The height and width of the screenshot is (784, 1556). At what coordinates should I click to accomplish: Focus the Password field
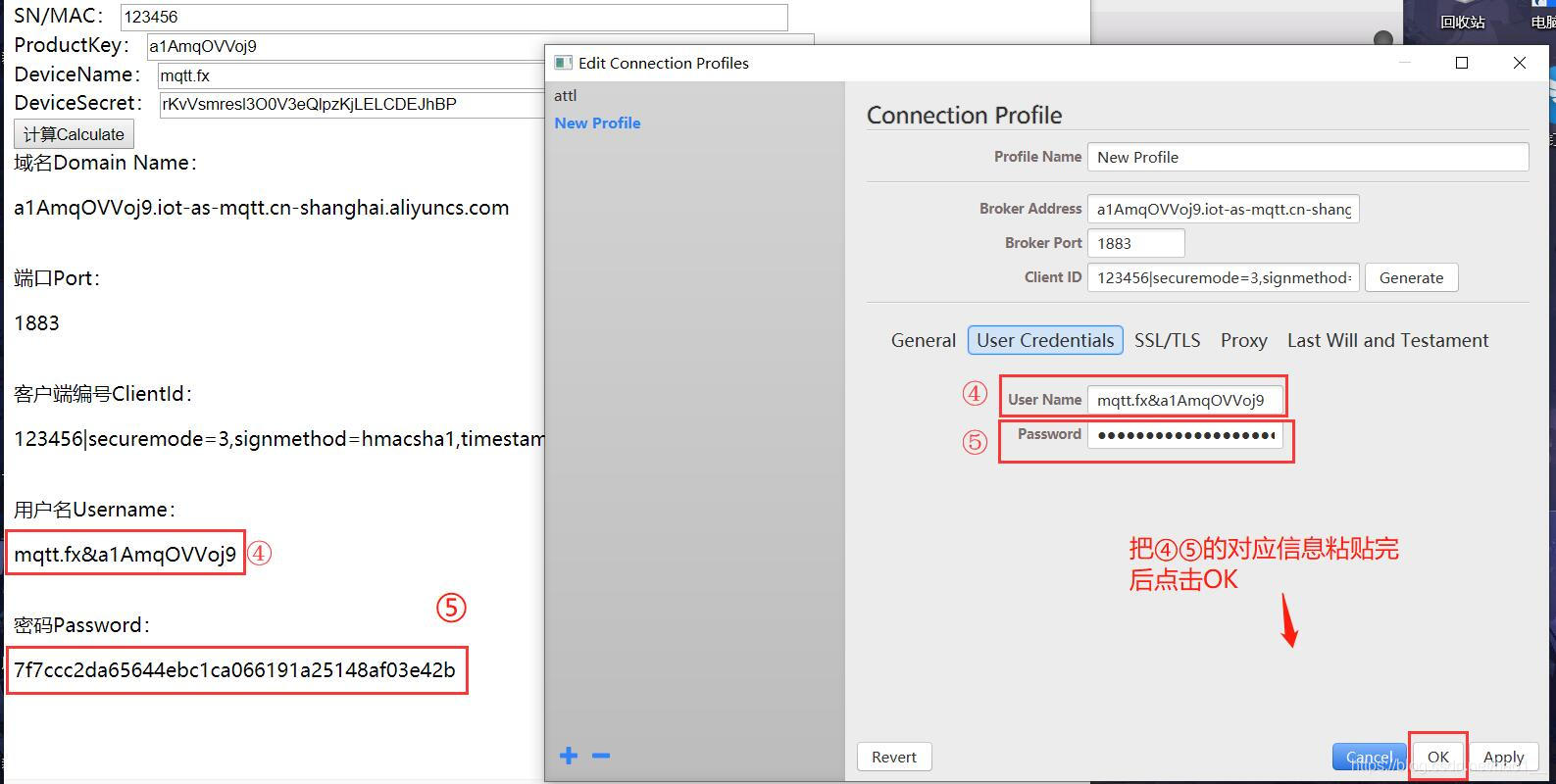[x=1183, y=434]
